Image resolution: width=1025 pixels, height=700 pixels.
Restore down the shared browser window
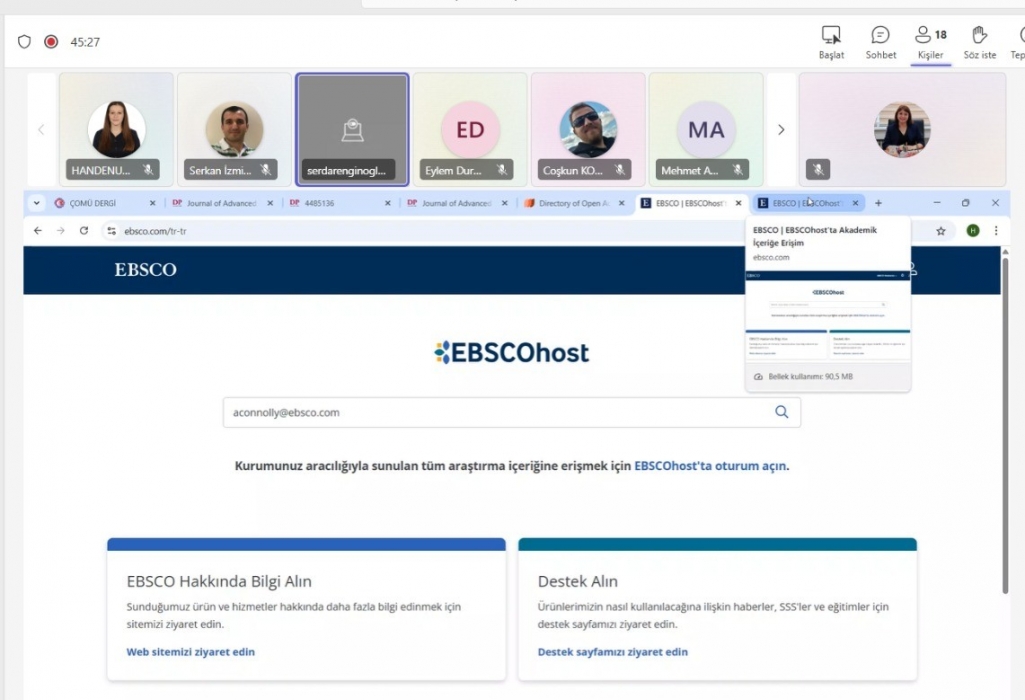[966, 203]
